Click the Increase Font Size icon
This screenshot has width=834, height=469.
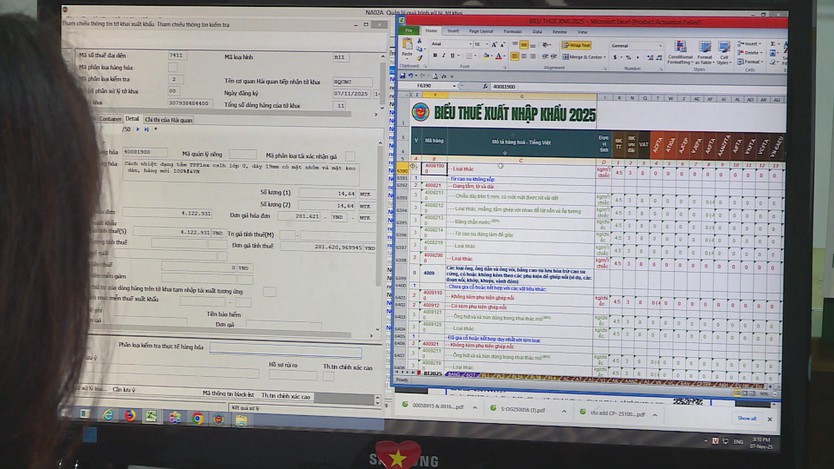click(x=494, y=45)
